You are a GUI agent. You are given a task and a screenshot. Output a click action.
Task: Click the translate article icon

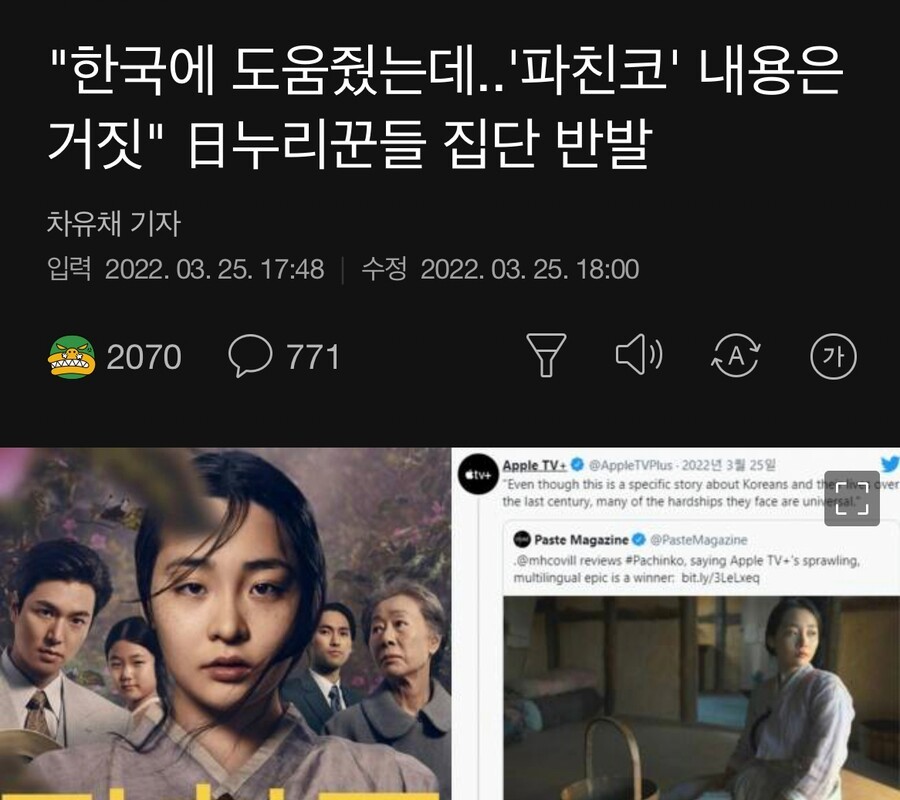(736, 356)
